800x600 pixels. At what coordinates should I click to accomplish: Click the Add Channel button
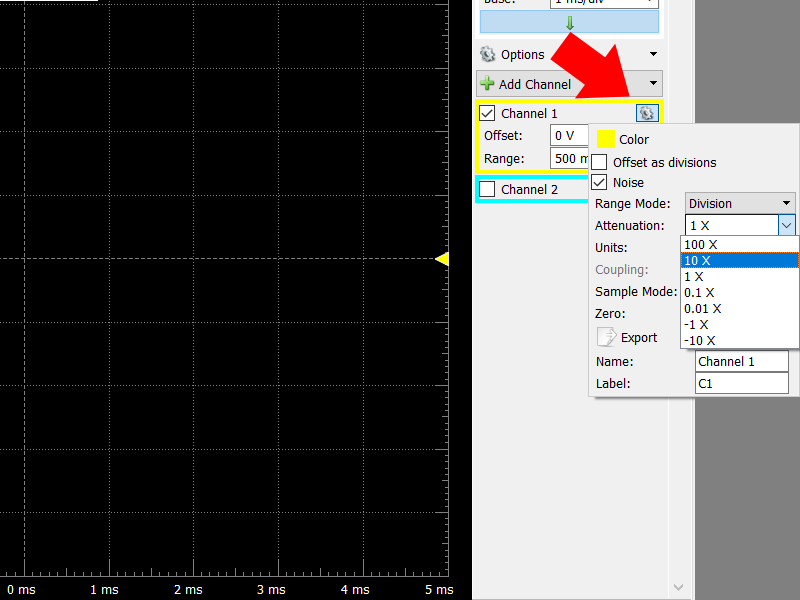tap(569, 84)
